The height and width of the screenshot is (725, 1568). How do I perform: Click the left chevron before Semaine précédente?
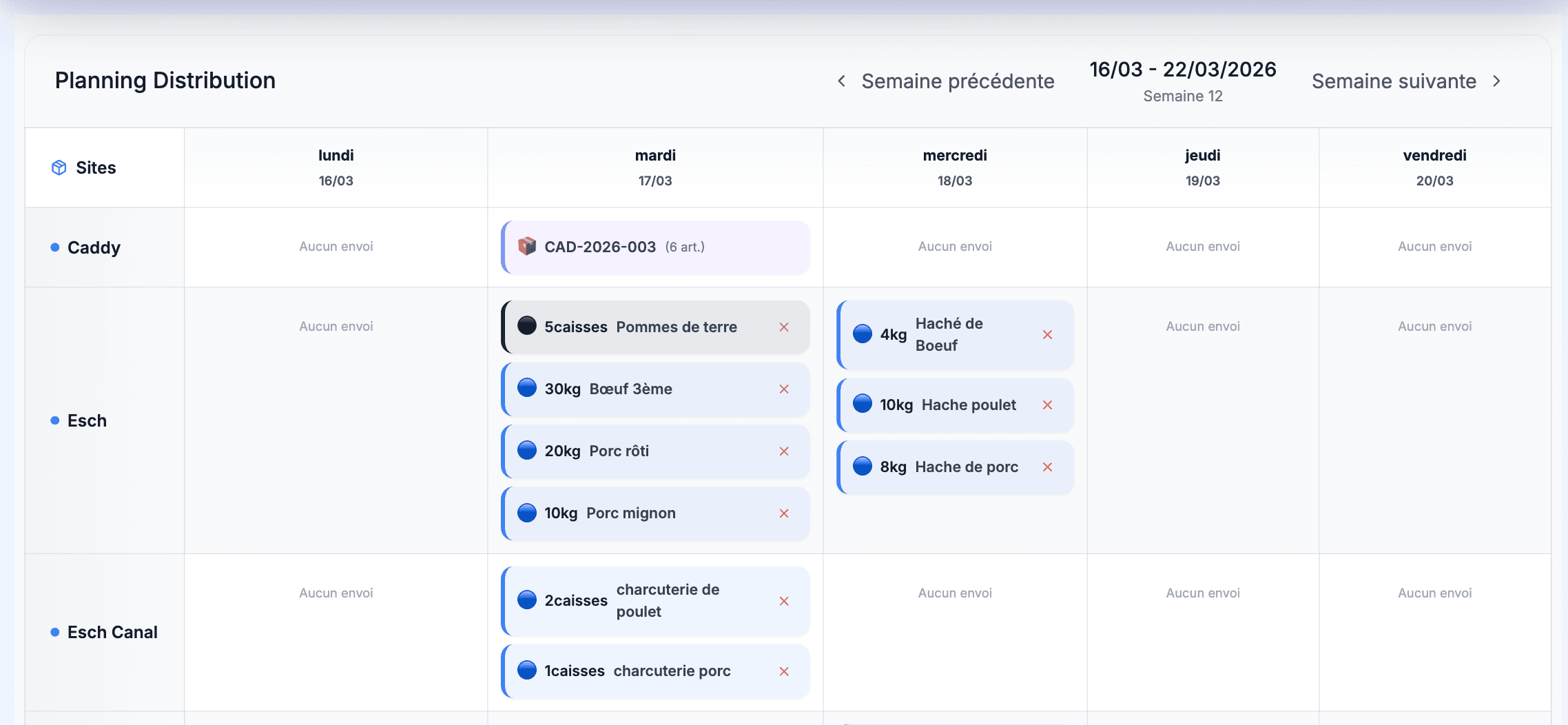[842, 81]
